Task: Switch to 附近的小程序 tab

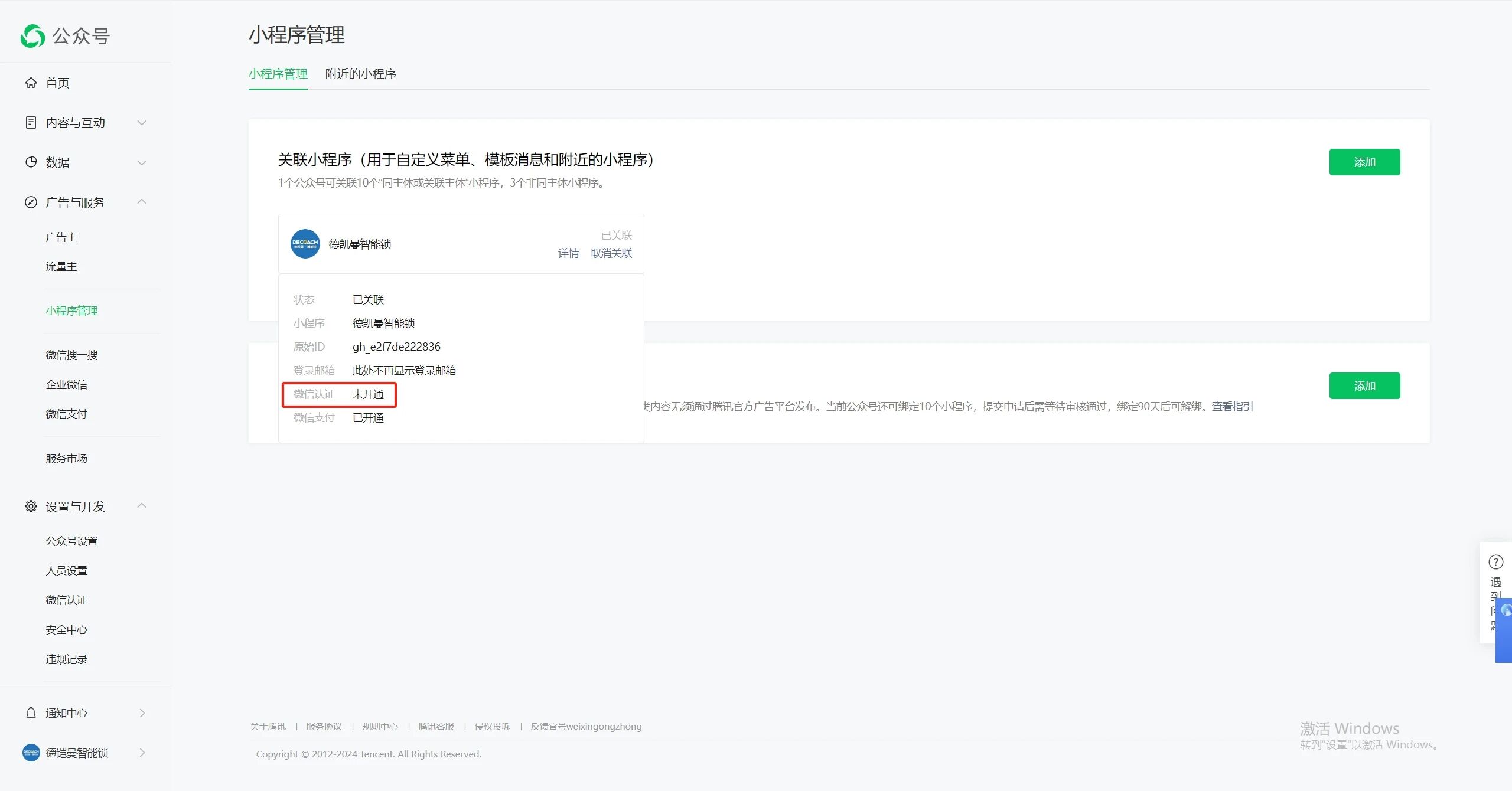Action: 360,74
